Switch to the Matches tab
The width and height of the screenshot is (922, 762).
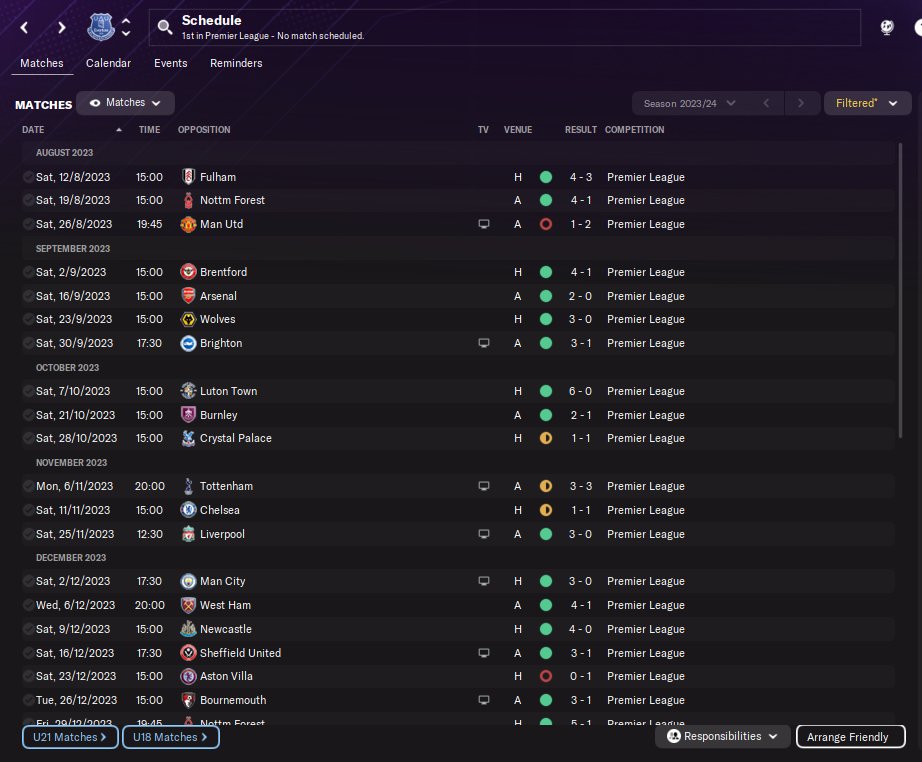[42, 63]
